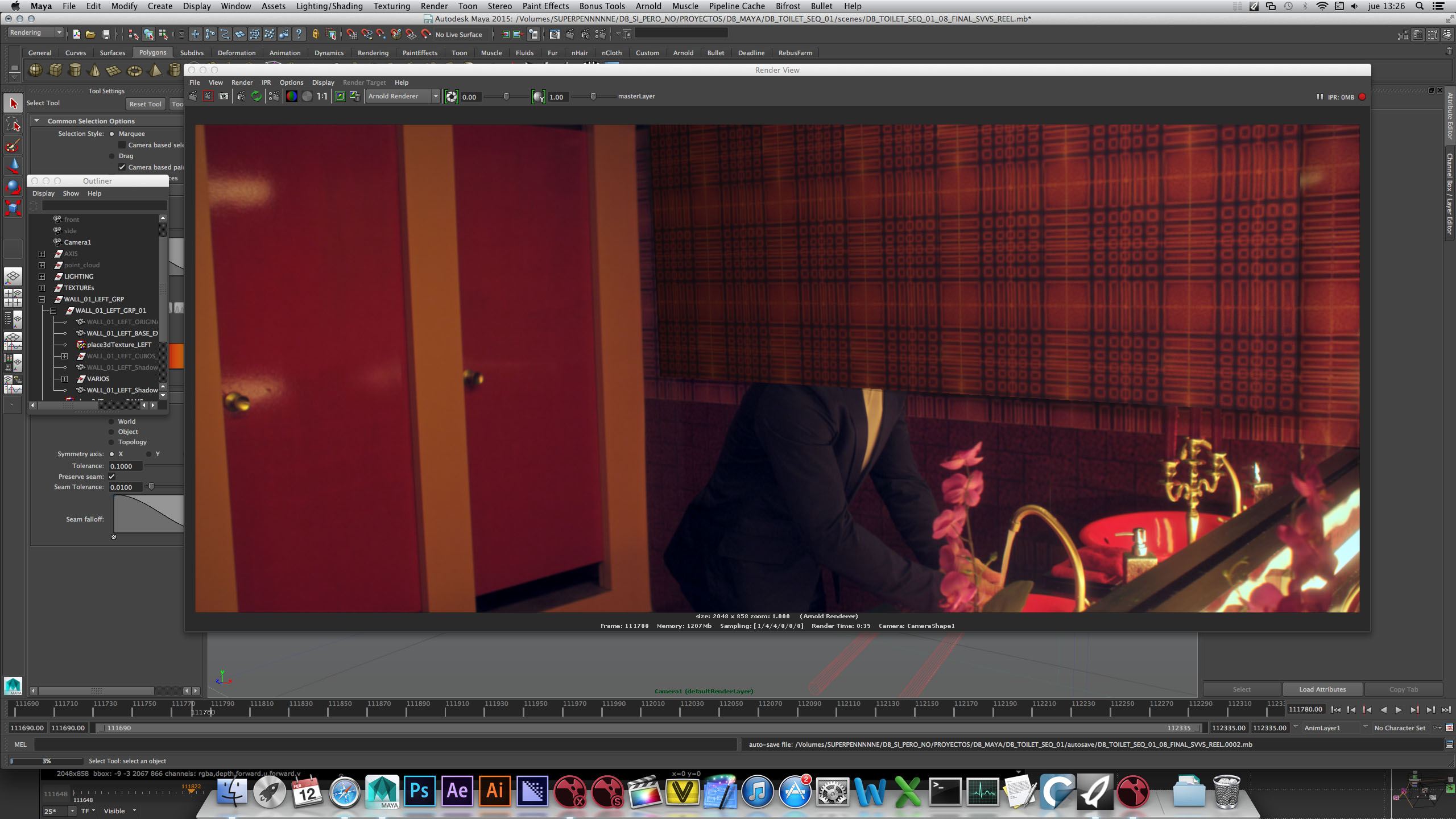Open the Arnold Renderer dropdown
The height and width of the screenshot is (819, 1456).
(x=403, y=96)
